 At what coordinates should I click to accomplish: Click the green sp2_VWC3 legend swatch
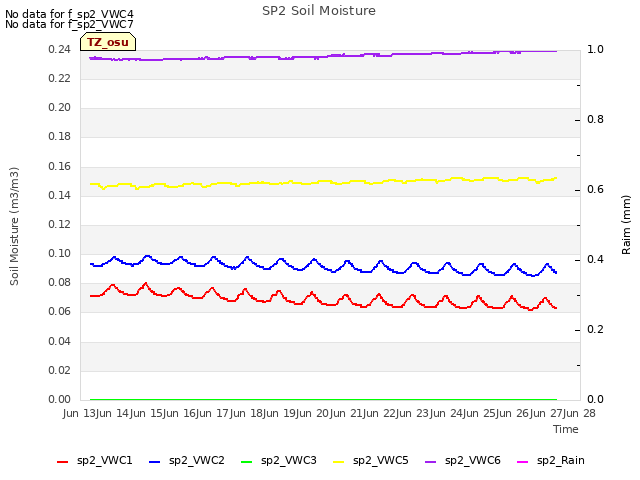point(247,462)
